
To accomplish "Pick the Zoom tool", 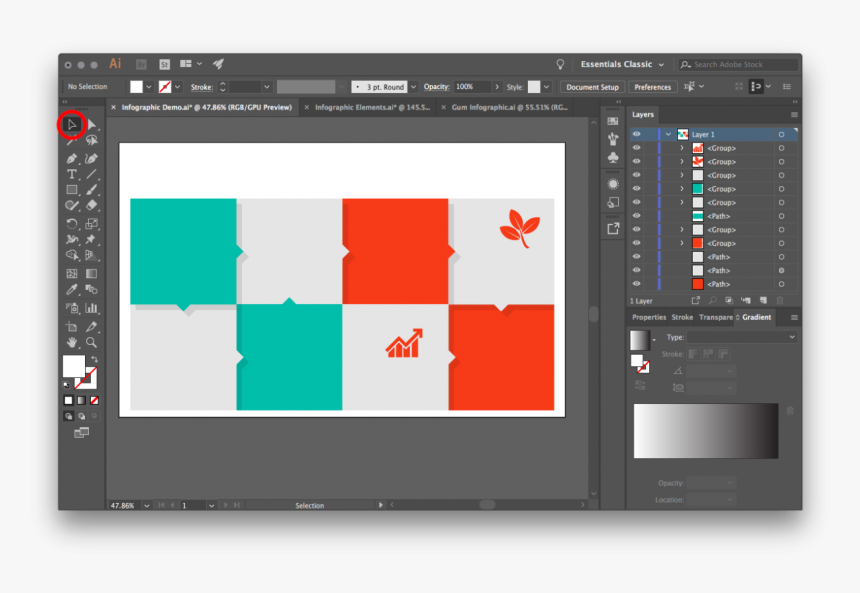I will [x=91, y=342].
